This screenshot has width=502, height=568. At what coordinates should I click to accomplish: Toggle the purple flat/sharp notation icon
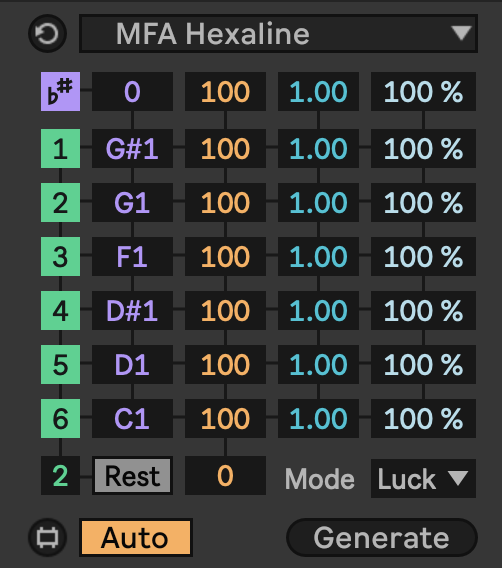tap(60, 91)
